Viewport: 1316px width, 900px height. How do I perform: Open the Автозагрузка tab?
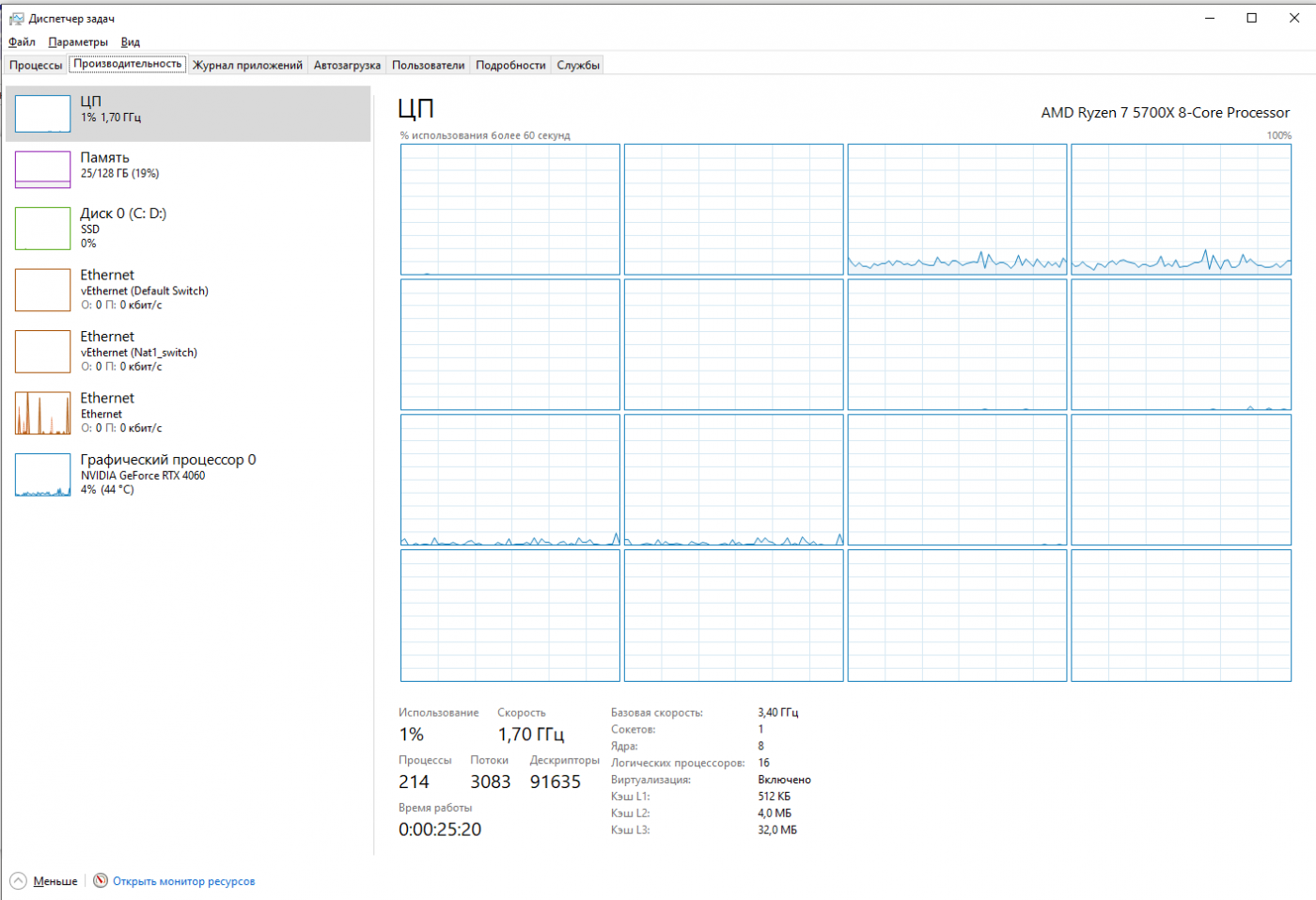coord(347,65)
